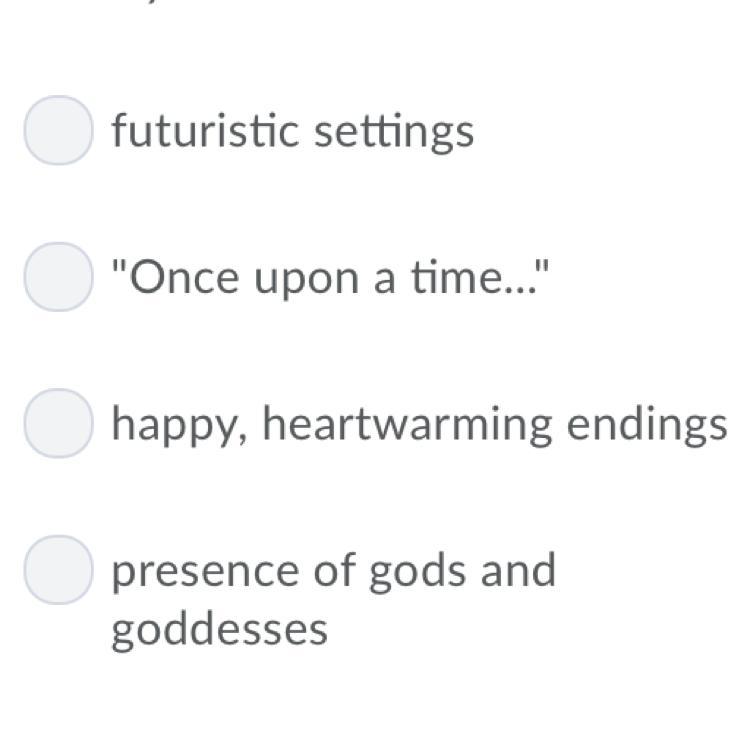This screenshot has height=750, width=750.
Task: Click the word "and" in the fourth option
Action: (x=516, y=570)
